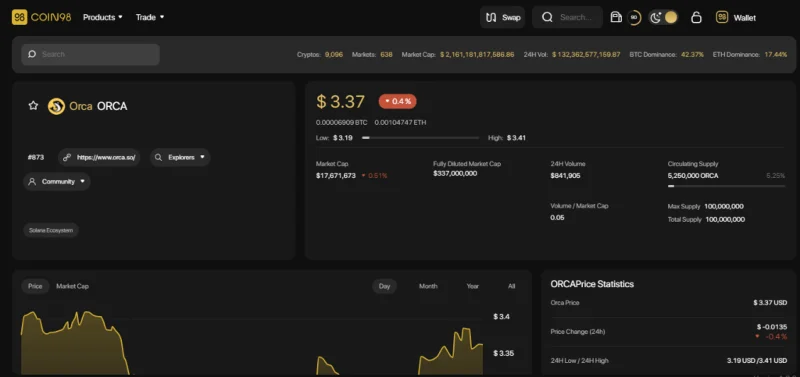Add Orca to favorites star
Image resolution: width=800 pixels, height=377 pixels.
pyautogui.click(x=33, y=106)
